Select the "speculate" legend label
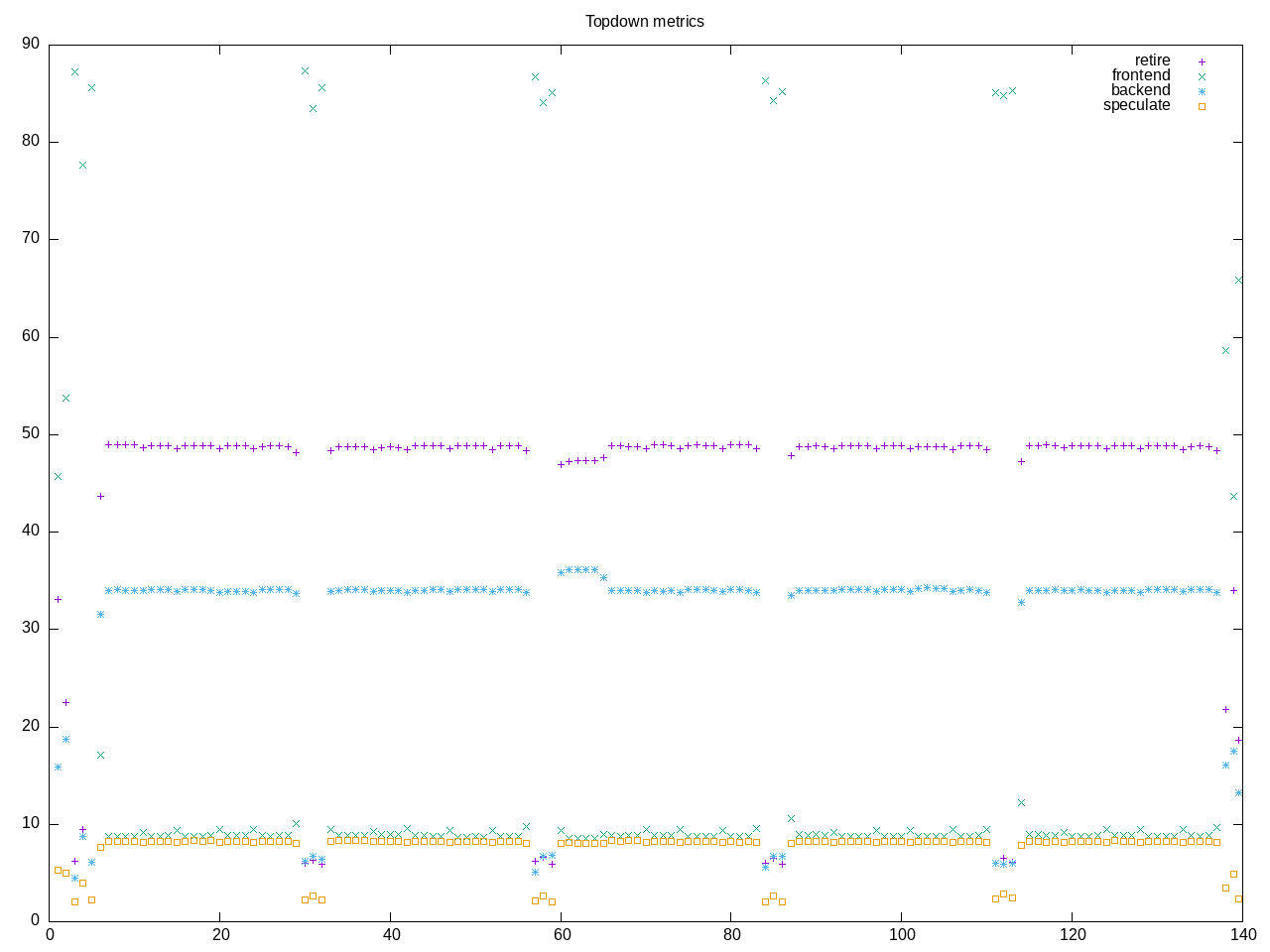The image size is (1270, 952). coord(1136,105)
